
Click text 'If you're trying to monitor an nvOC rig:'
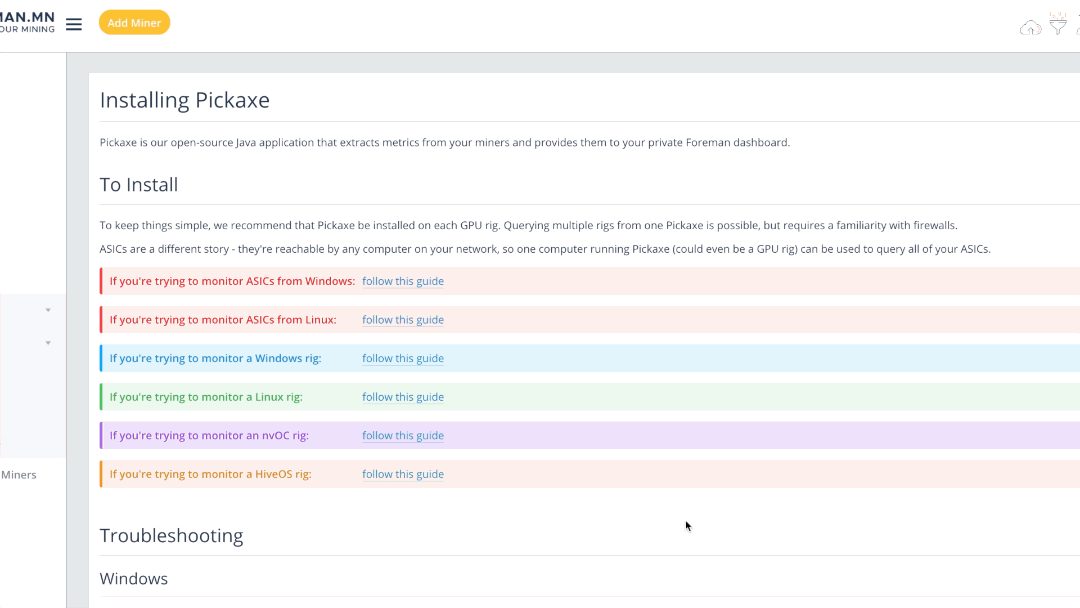(x=209, y=435)
